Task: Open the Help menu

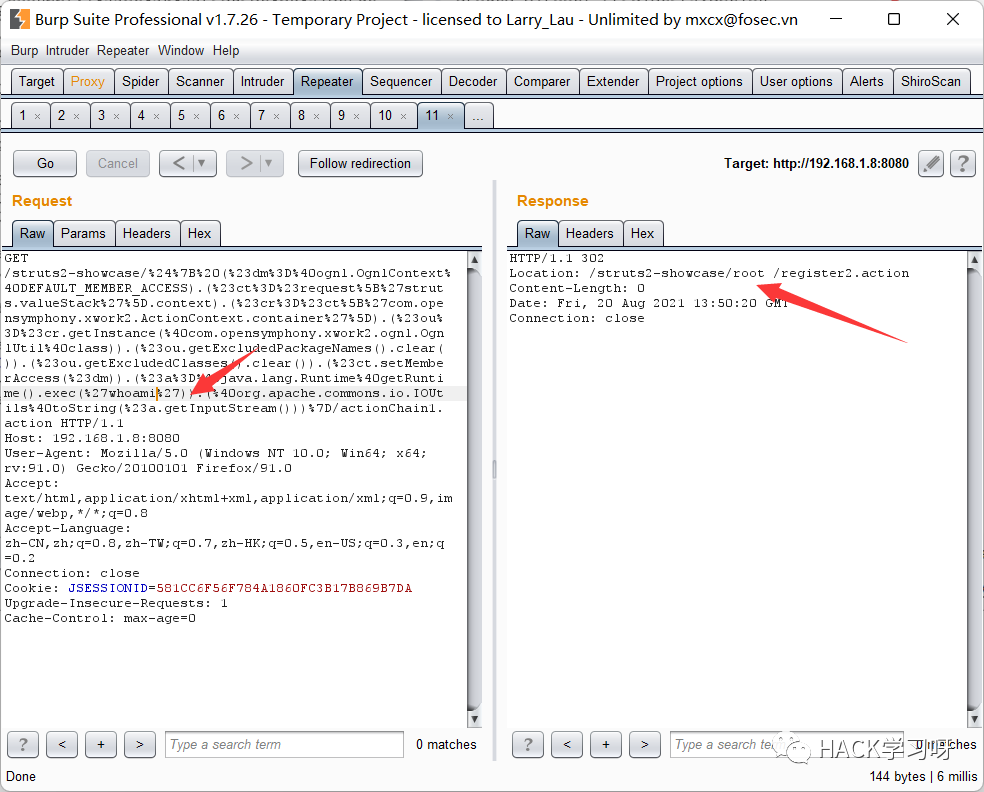Action: 226,51
